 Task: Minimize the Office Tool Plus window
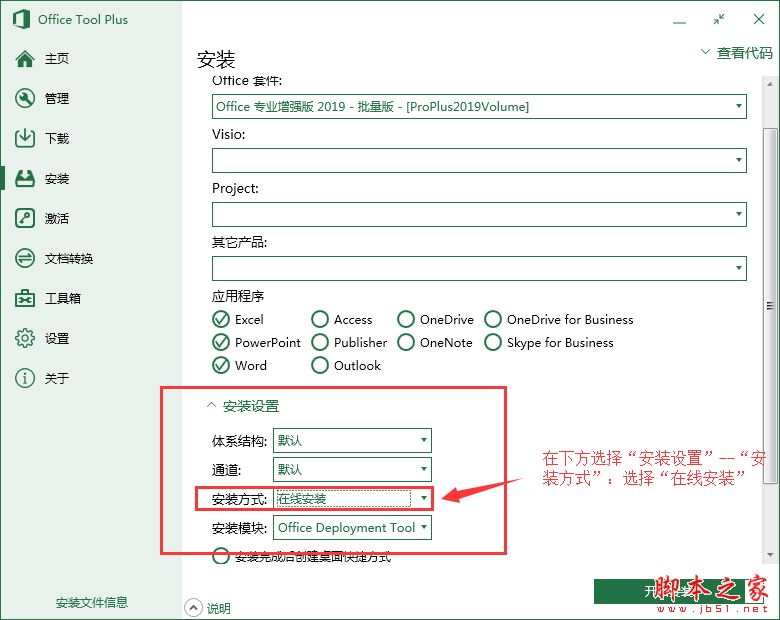pyautogui.click(x=679, y=22)
